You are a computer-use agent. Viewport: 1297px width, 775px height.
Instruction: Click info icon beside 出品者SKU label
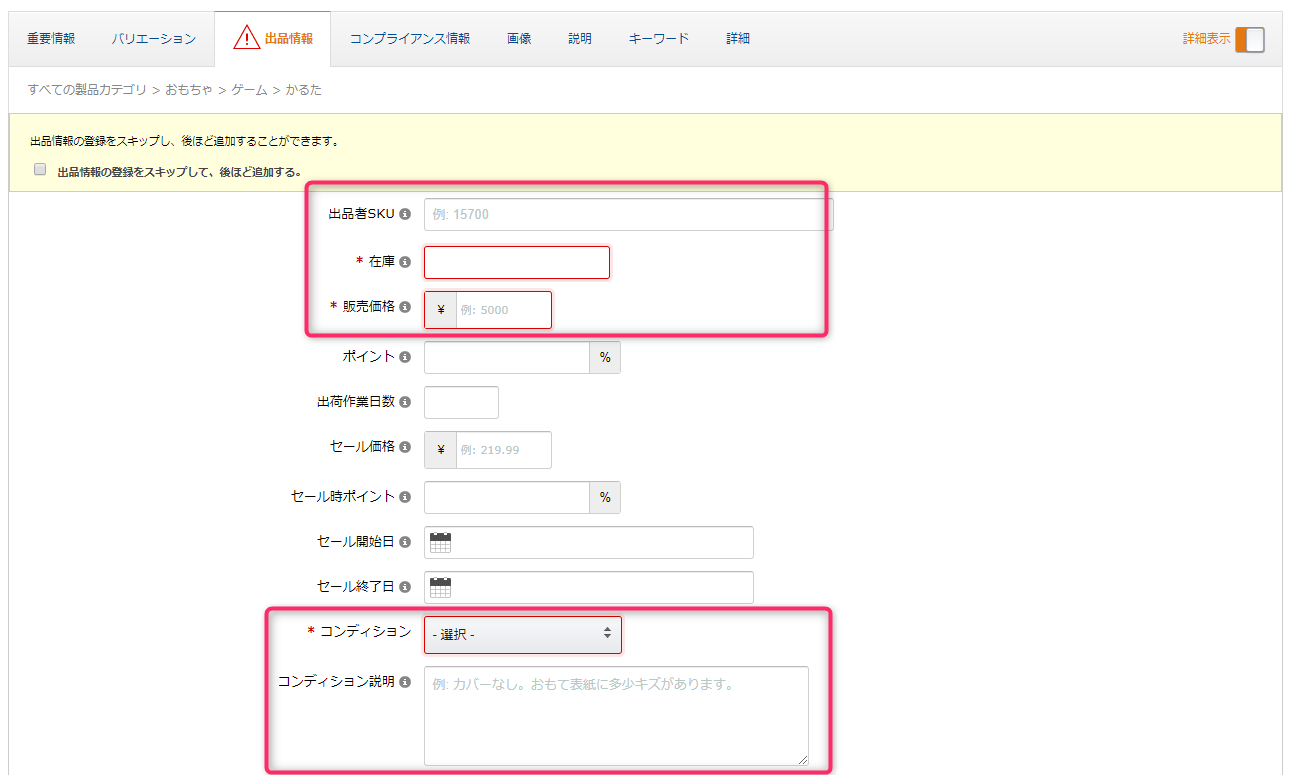coord(405,214)
